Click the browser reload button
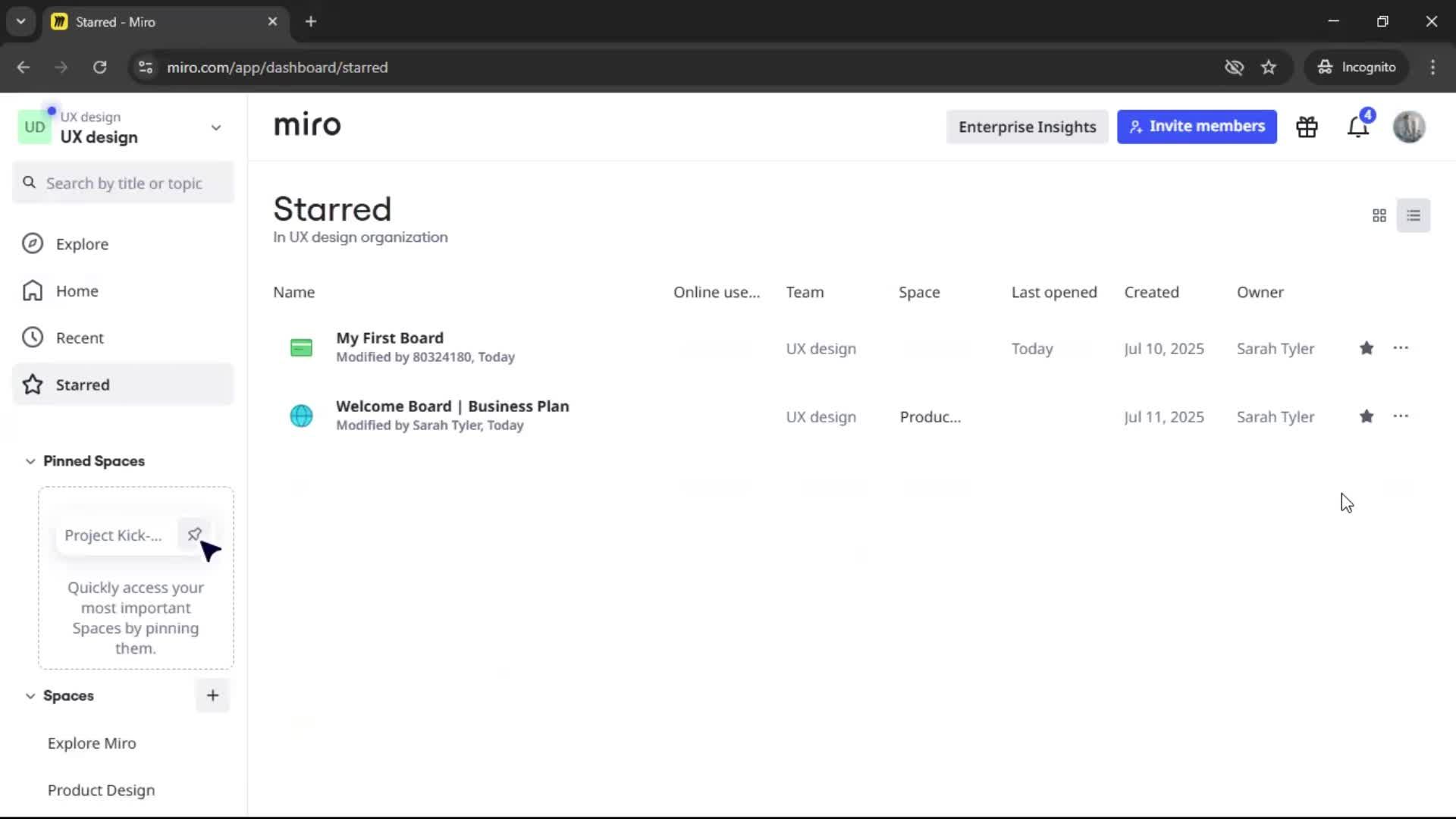The width and height of the screenshot is (1456, 819). click(x=99, y=67)
